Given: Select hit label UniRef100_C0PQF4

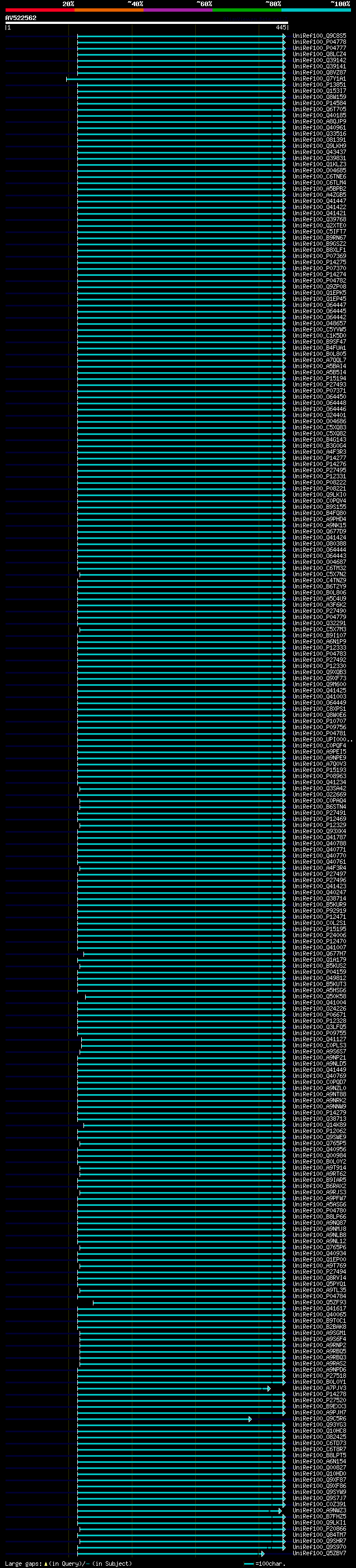Looking at the screenshot, I should 319,746.
